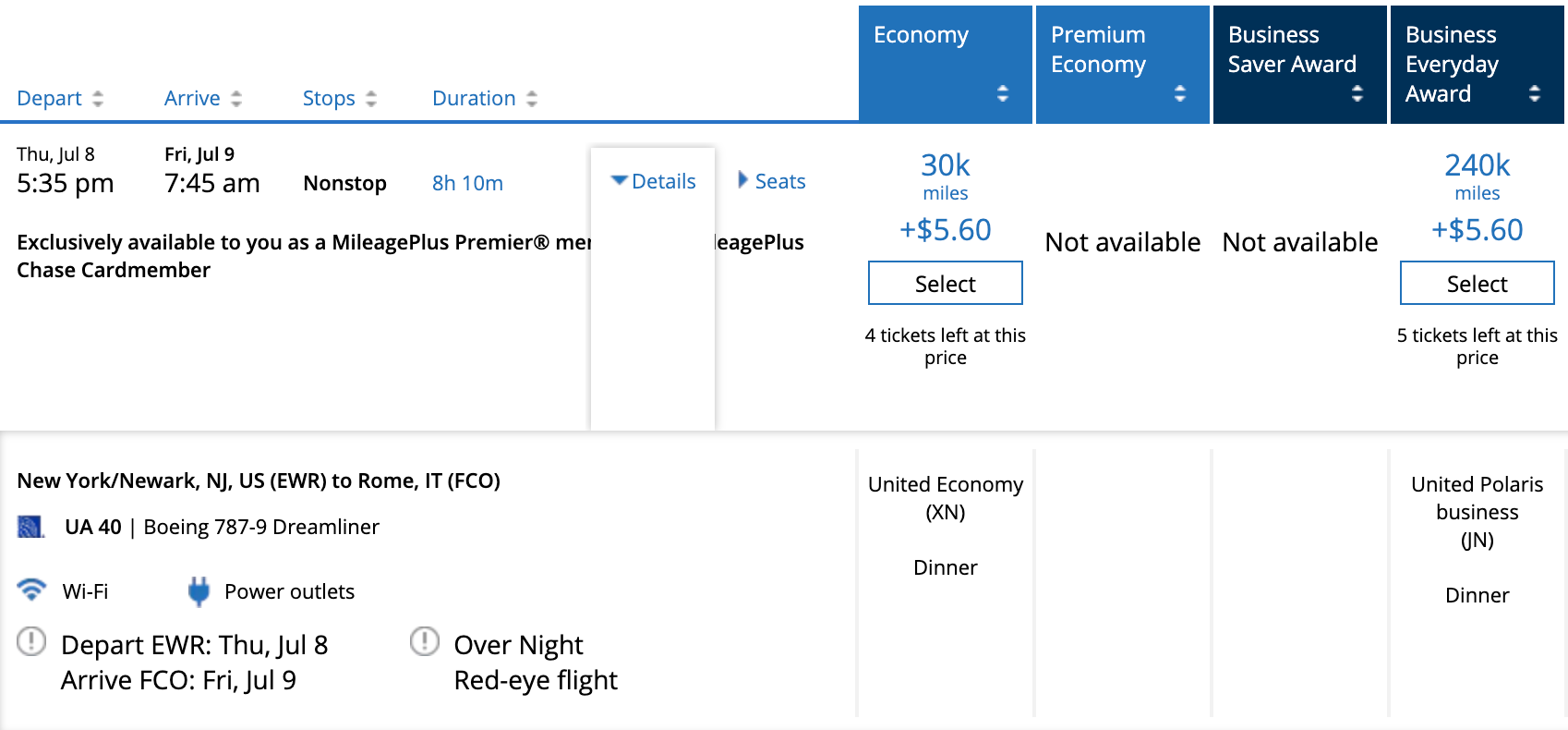Sort flights by Stops arrows icon
Viewport: 1568px width, 730px height.
point(371,99)
